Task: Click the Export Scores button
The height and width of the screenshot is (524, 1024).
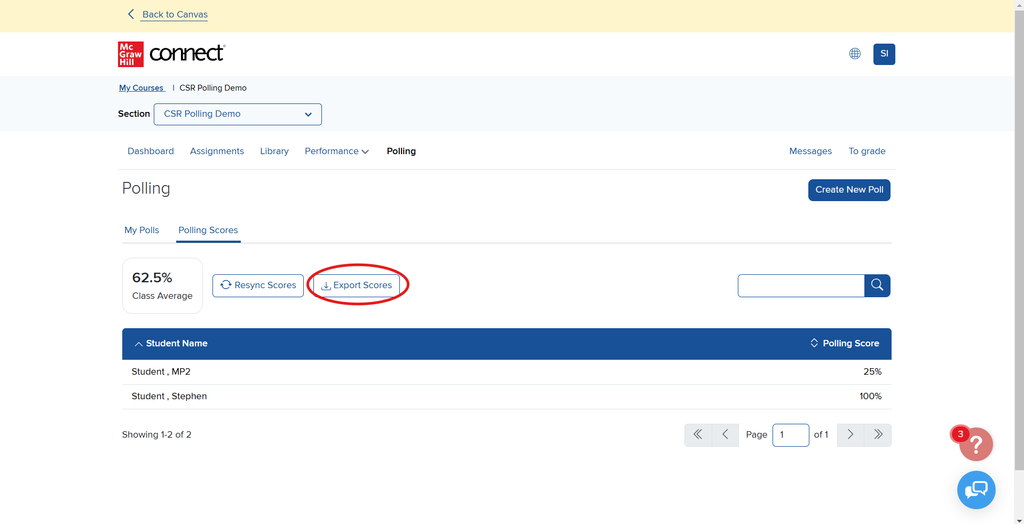Action: 357,286
